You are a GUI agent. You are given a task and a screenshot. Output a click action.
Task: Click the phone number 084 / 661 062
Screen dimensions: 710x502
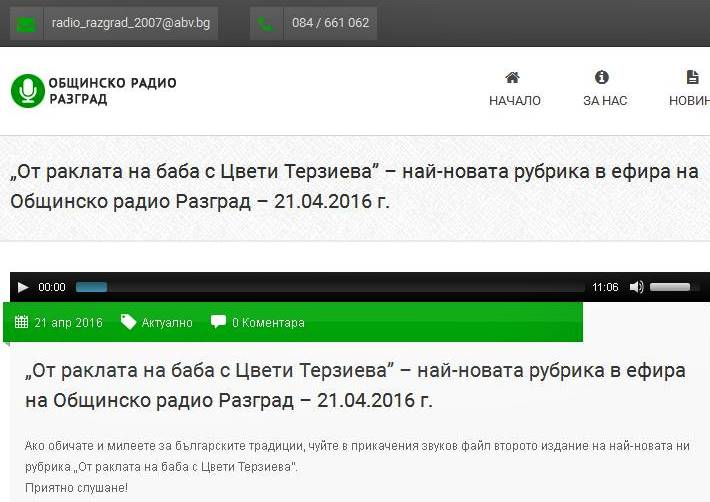[330, 23]
